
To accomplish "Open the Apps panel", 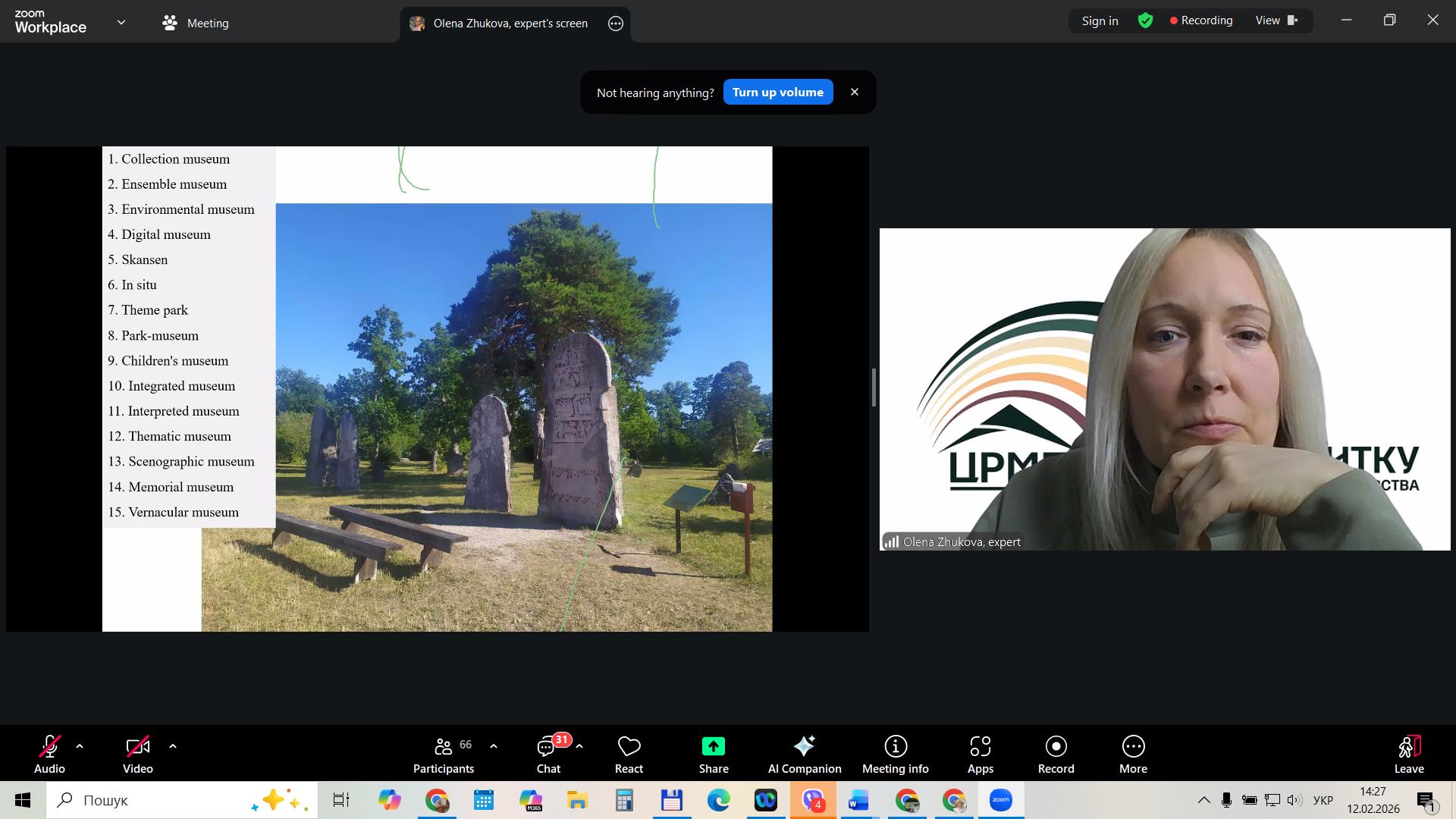I will tap(980, 755).
